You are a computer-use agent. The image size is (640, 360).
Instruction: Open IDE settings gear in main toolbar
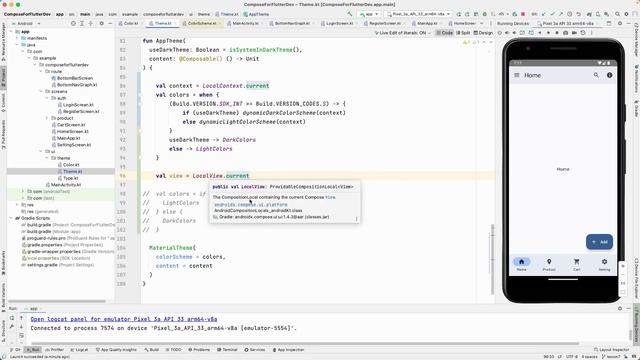coord(626,14)
